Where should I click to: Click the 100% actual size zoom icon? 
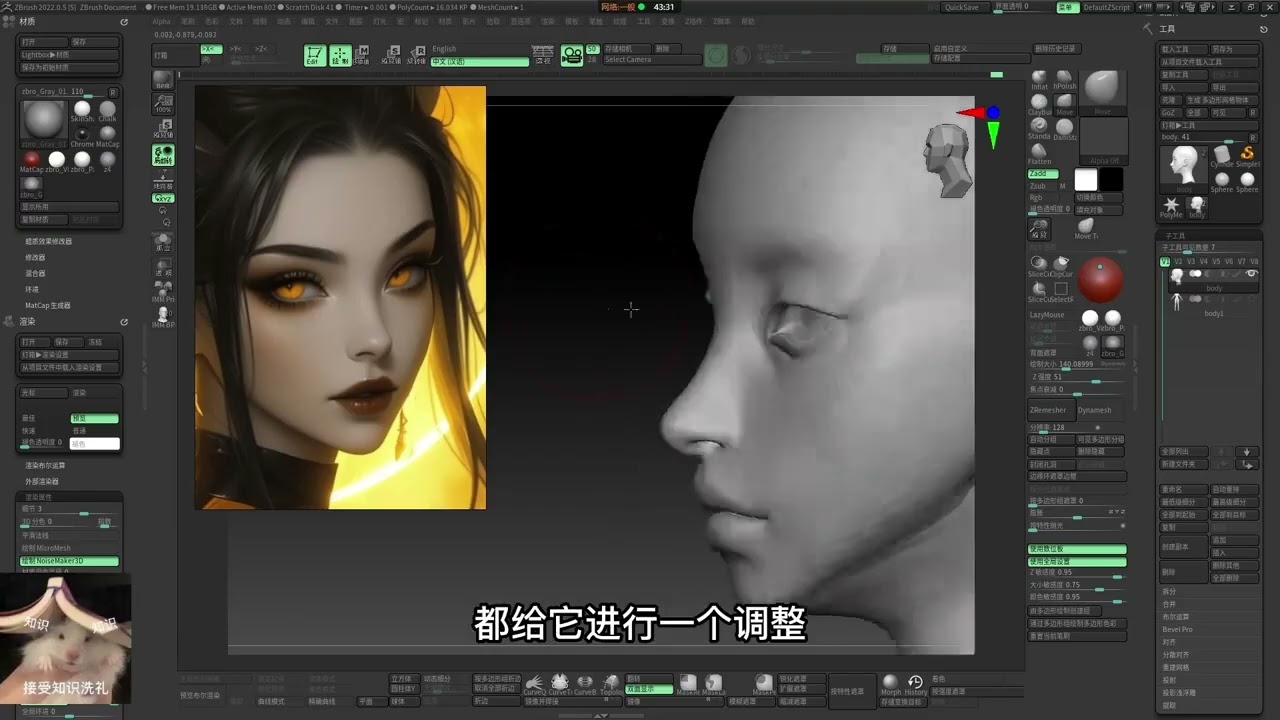point(162,103)
